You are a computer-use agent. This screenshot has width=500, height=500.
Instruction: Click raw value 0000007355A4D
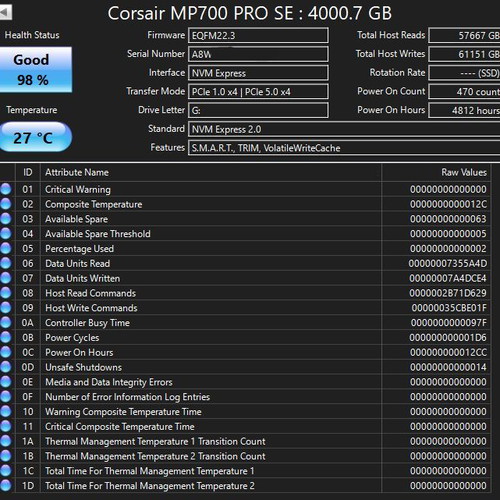pos(447,263)
